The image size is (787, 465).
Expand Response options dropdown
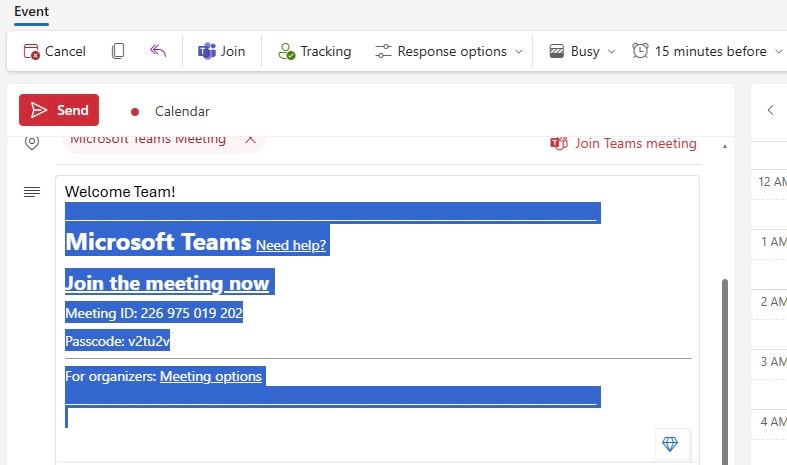449,51
